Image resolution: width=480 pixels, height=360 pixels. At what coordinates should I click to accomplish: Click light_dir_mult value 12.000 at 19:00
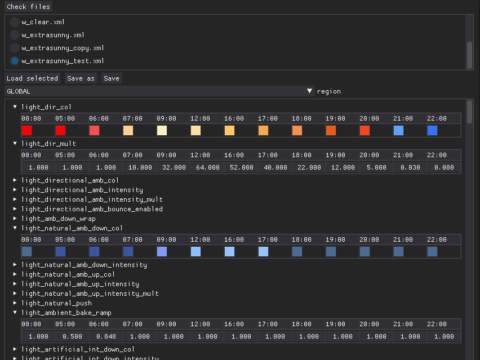pos(342,167)
